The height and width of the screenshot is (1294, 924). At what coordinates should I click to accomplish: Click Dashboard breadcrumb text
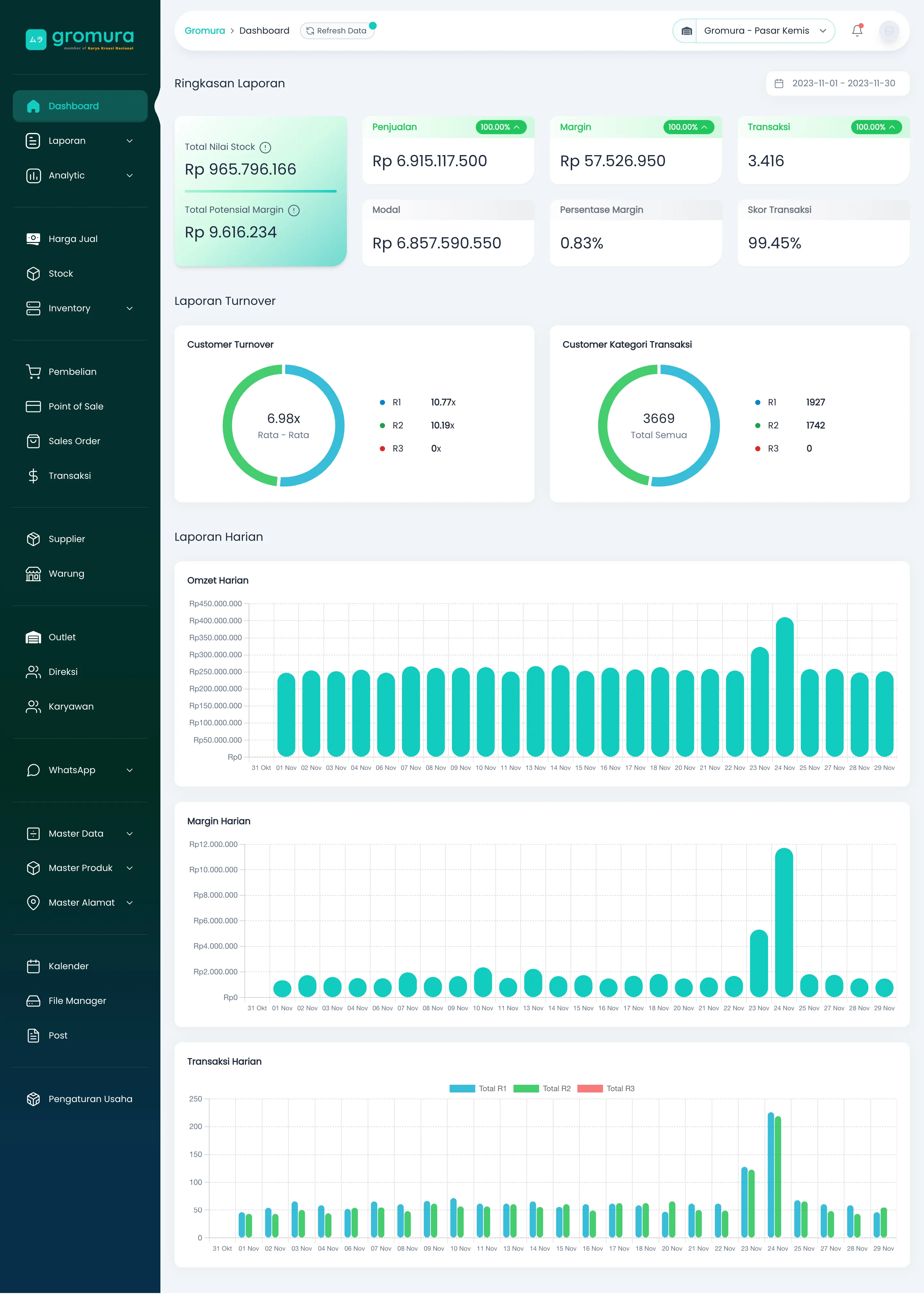point(265,31)
